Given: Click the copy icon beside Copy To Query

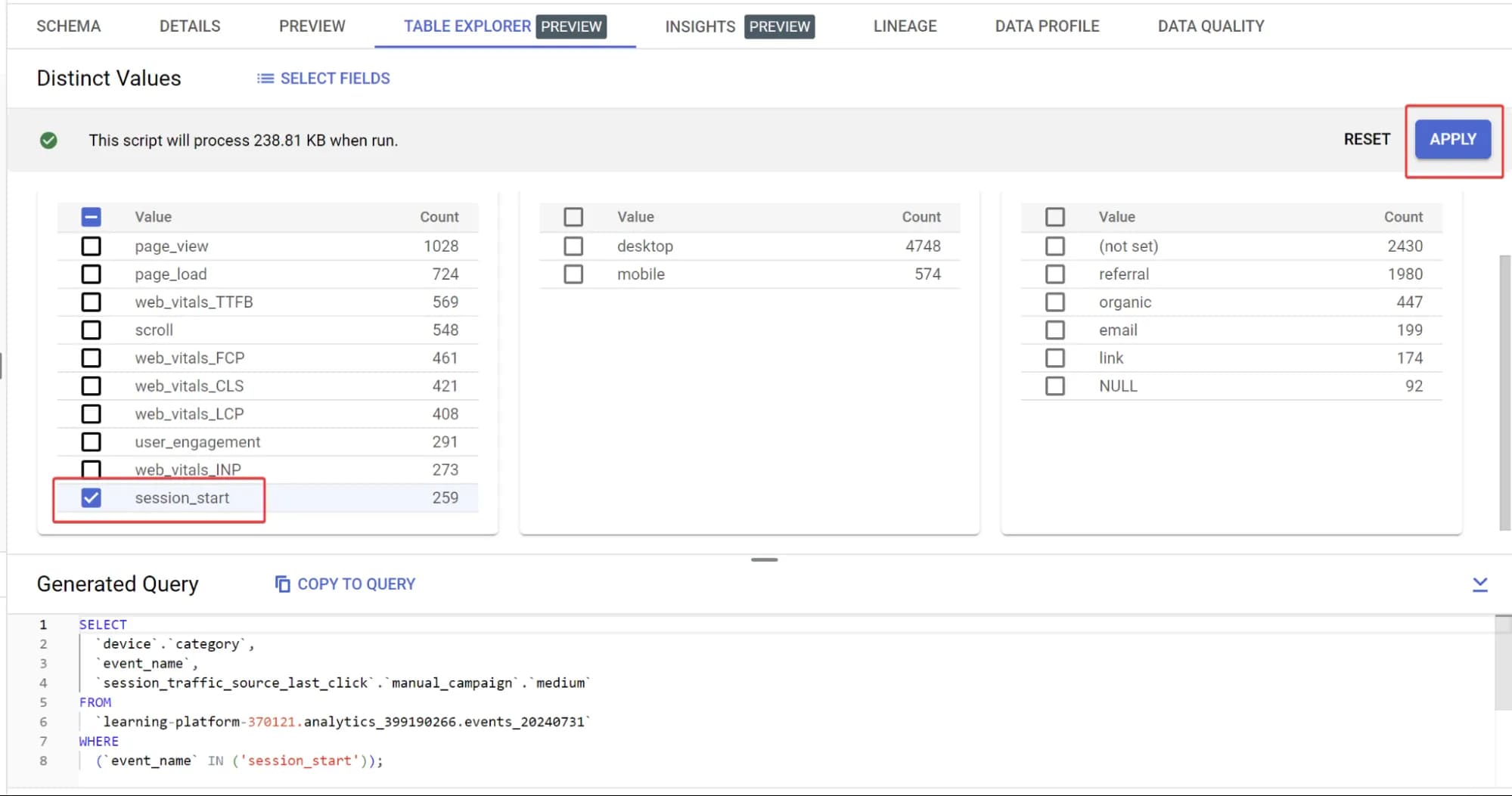Looking at the screenshot, I should [282, 584].
